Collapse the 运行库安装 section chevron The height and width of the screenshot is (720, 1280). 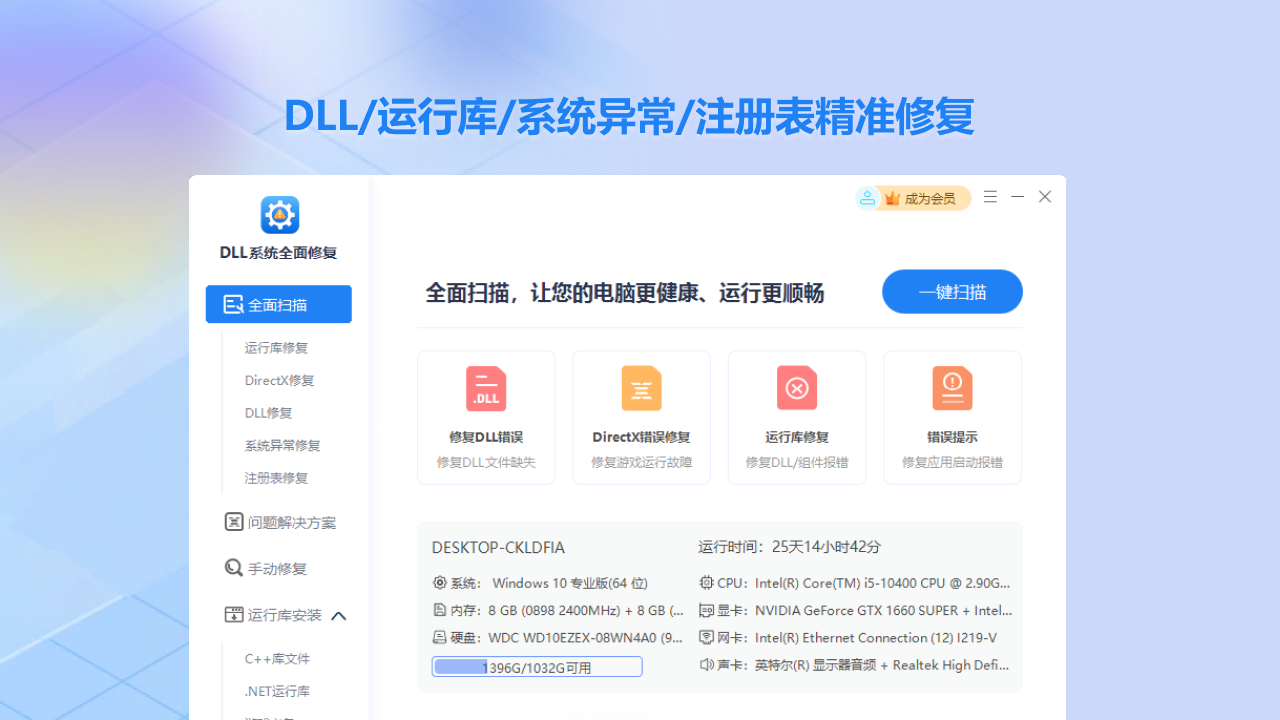339,616
